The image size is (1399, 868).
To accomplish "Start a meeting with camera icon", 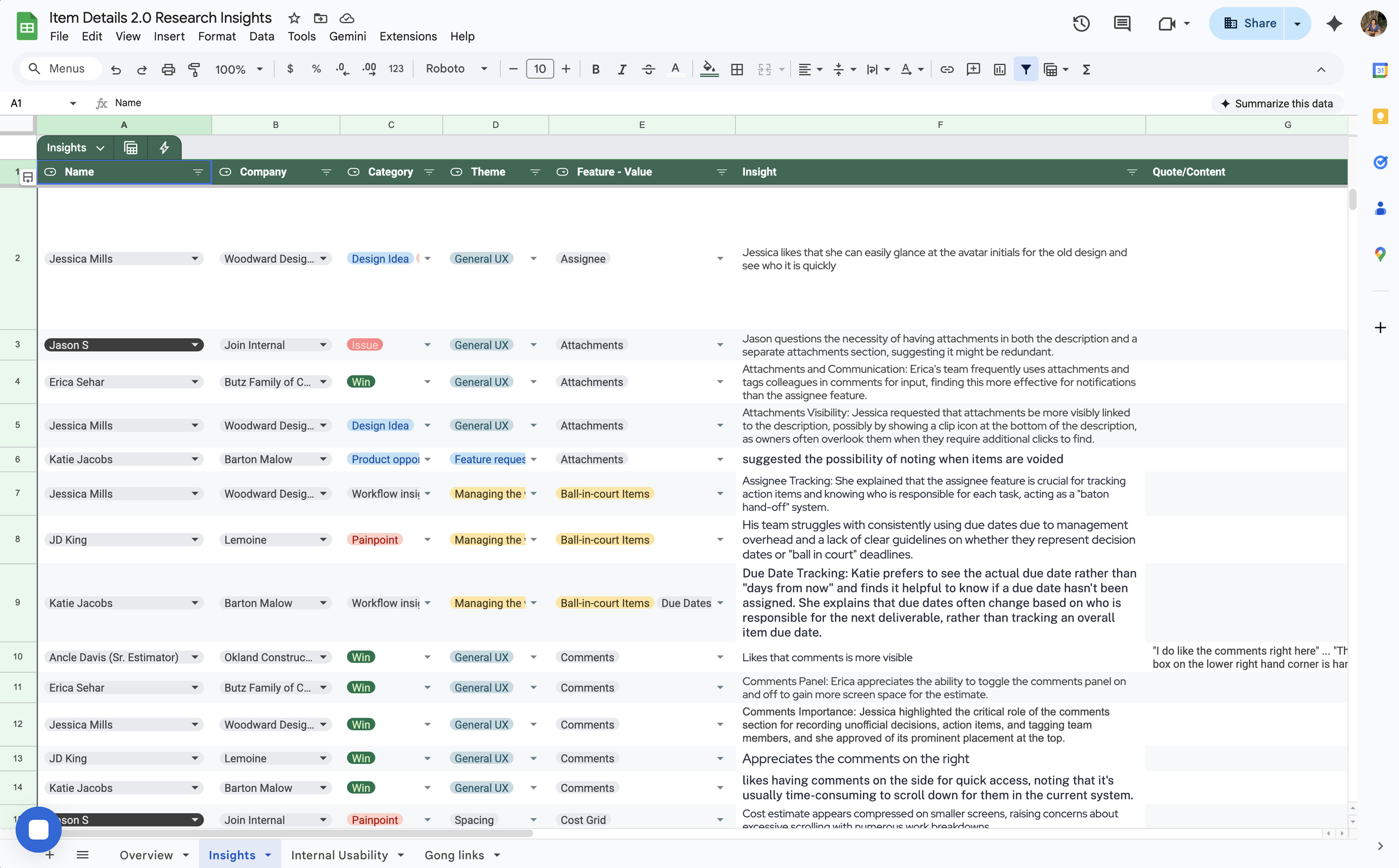I will click(x=1167, y=23).
